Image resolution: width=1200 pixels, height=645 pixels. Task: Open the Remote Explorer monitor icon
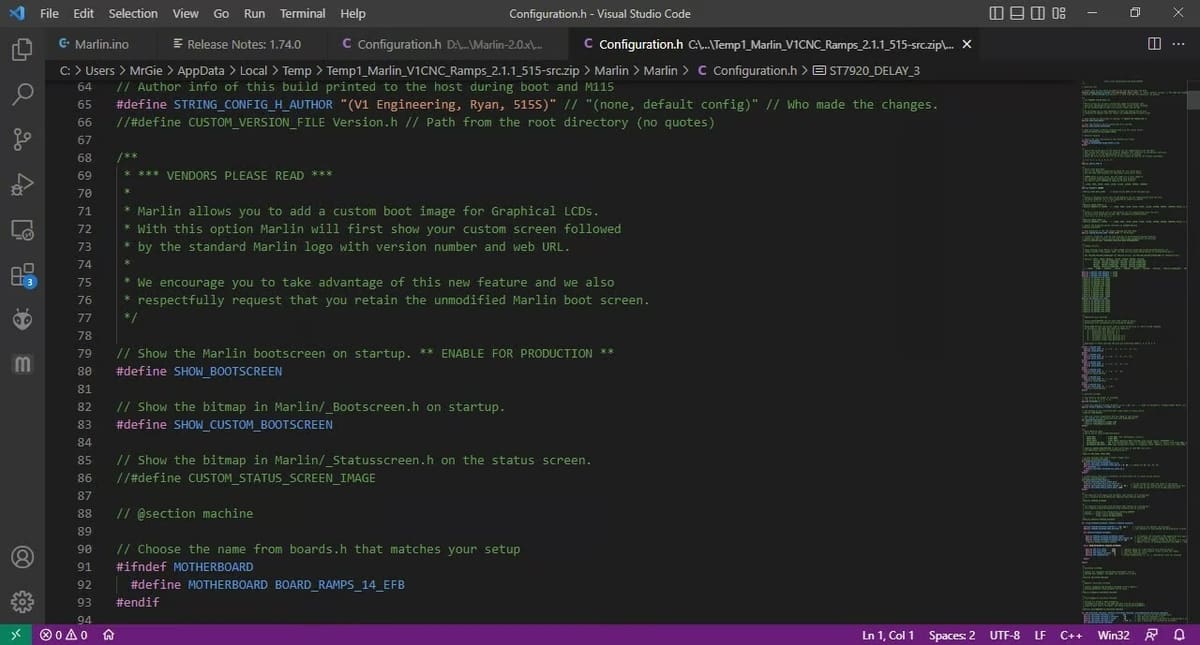[22, 229]
